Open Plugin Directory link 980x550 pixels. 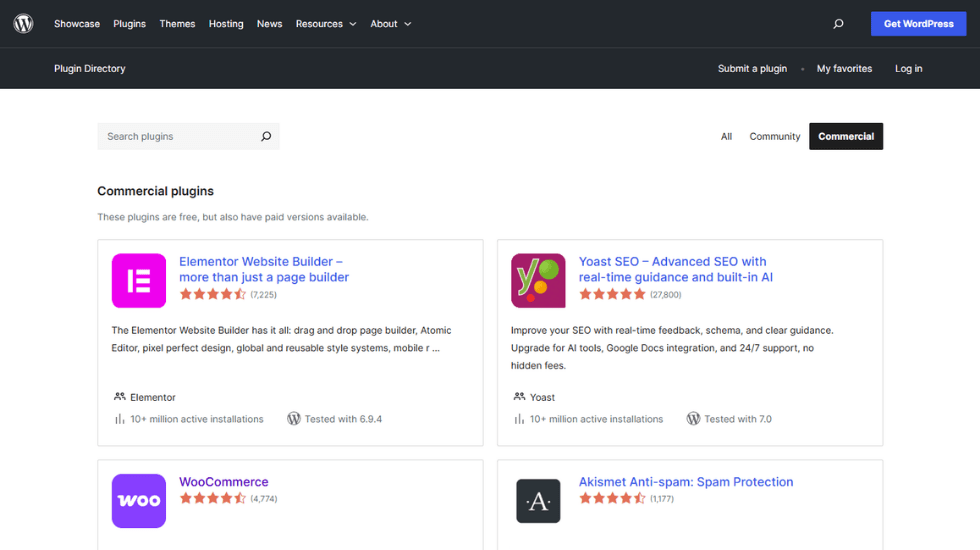(89, 69)
